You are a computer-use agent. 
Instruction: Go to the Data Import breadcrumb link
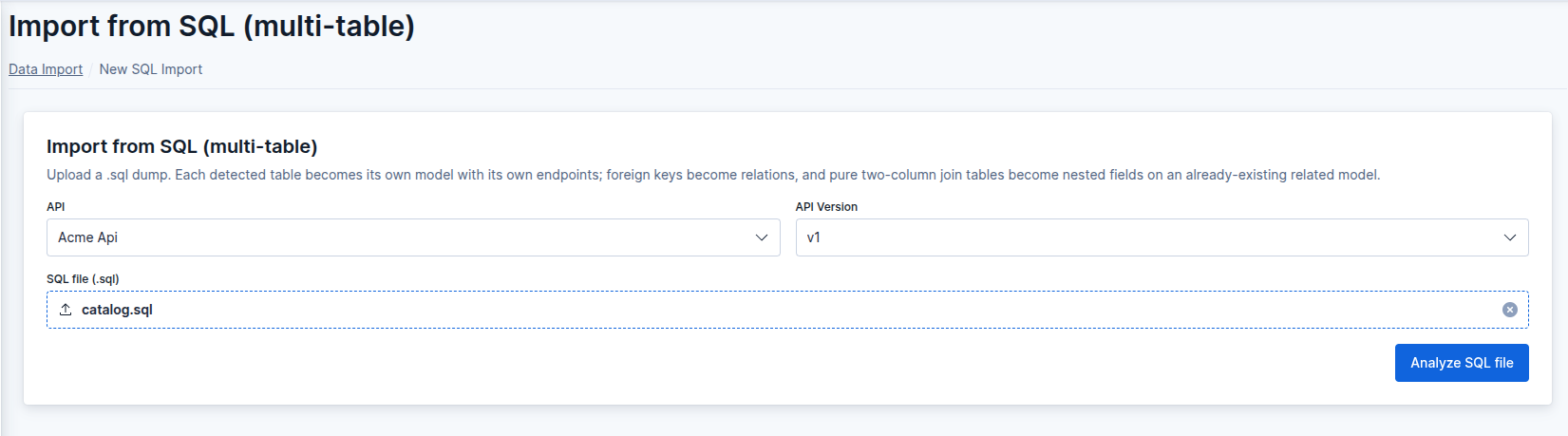[x=46, y=69]
